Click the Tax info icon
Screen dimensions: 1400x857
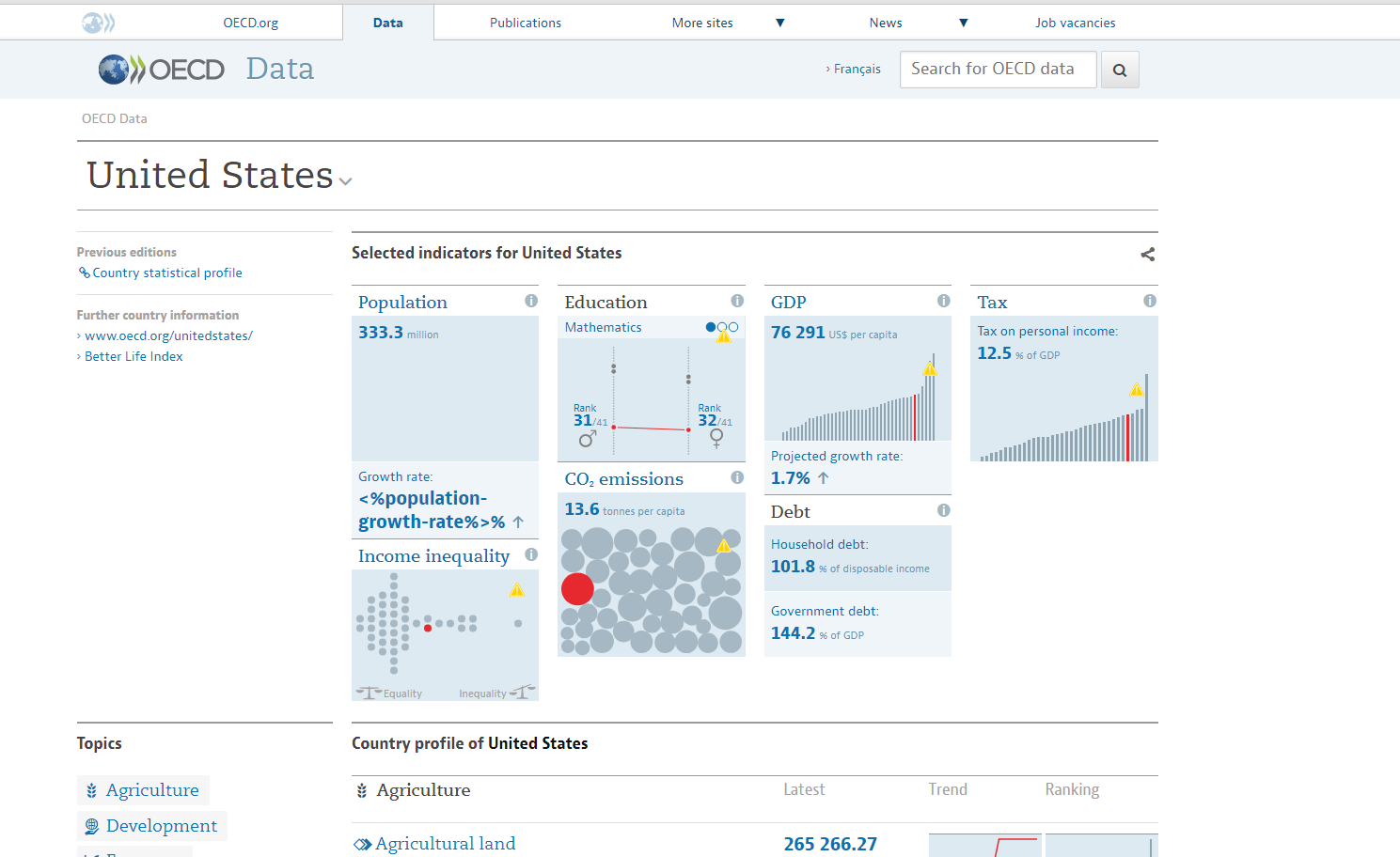tap(1149, 301)
